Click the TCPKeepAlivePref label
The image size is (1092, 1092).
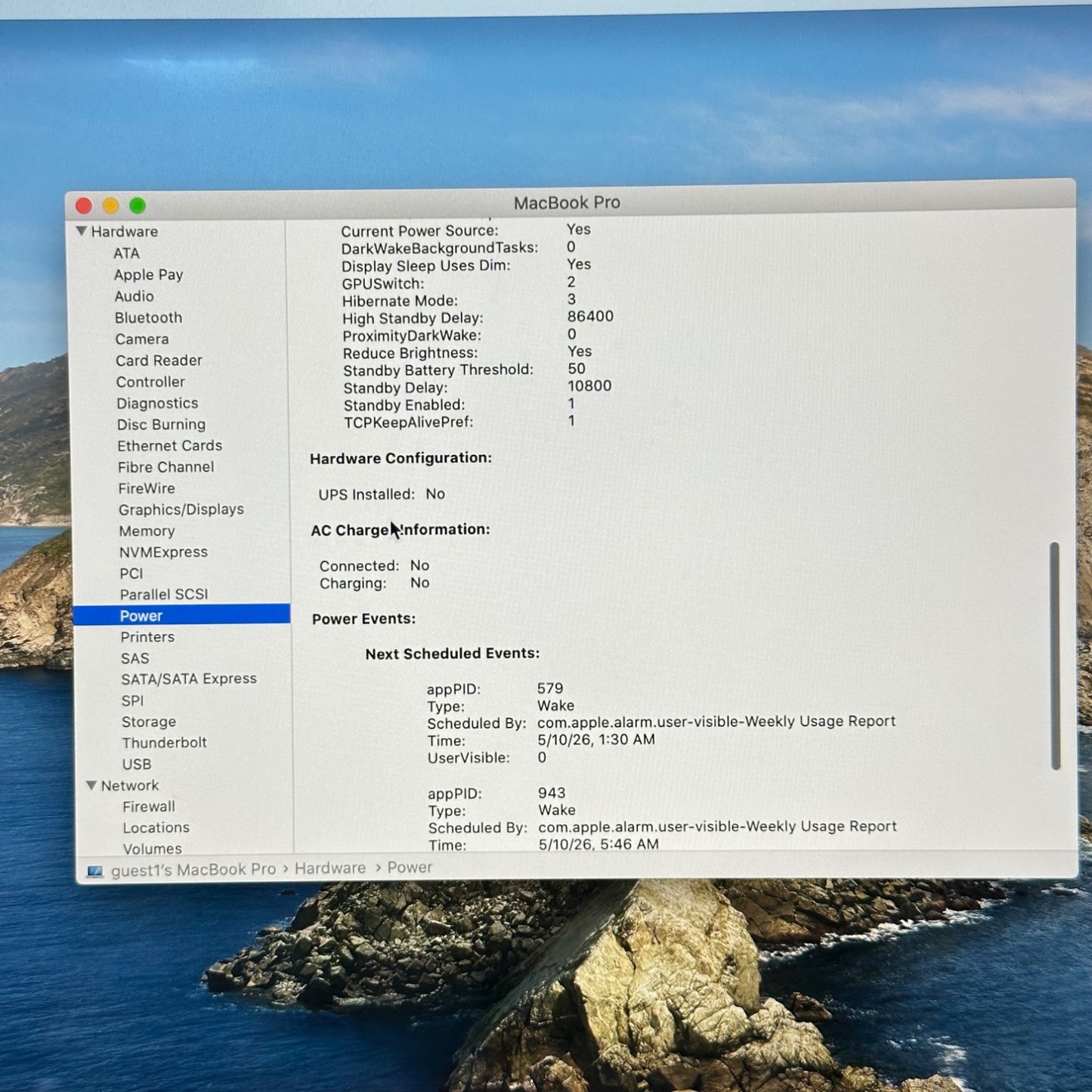coord(409,422)
